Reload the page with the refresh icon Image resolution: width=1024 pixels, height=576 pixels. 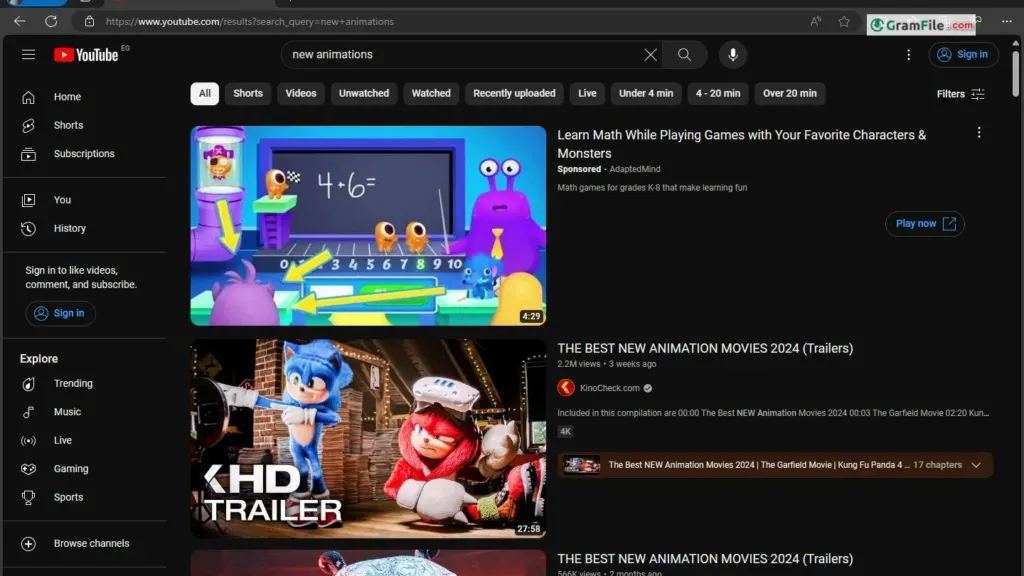(51, 22)
